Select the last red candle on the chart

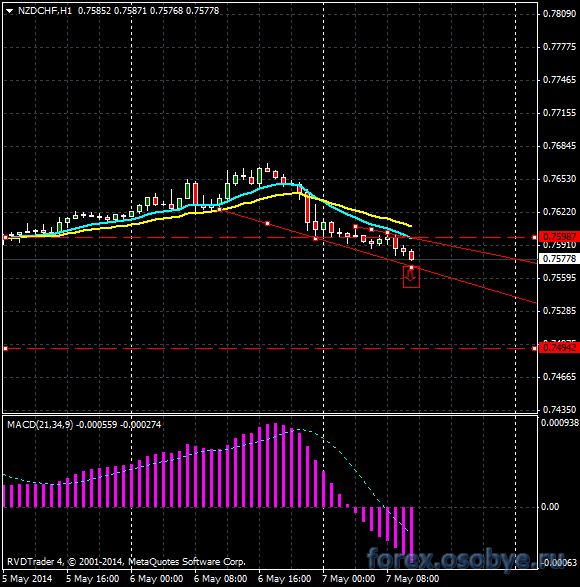[x=412, y=255]
